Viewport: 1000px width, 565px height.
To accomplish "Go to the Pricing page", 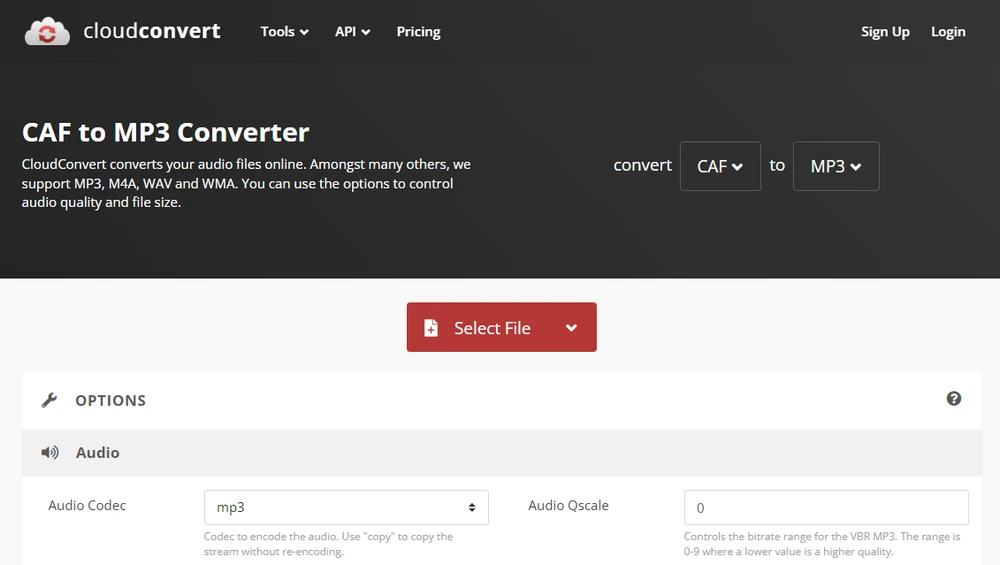I will [x=418, y=32].
